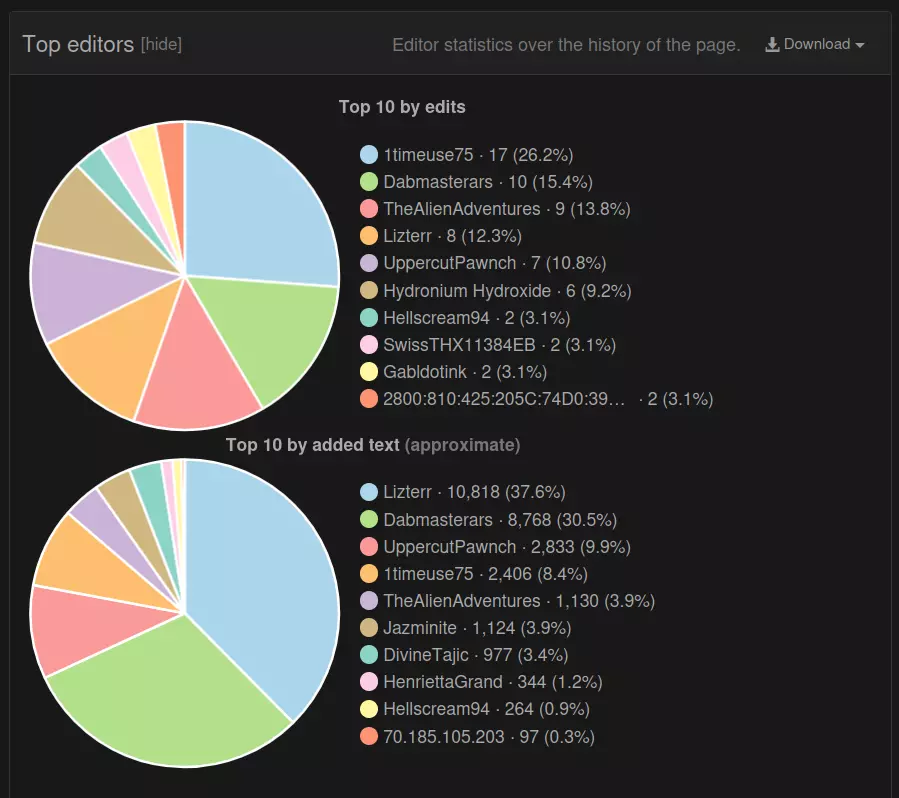Viewport: 899px width, 798px height.
Task: Select Dabmasterars · 8,768 (30.5%) label
Action: coord(500,519)
